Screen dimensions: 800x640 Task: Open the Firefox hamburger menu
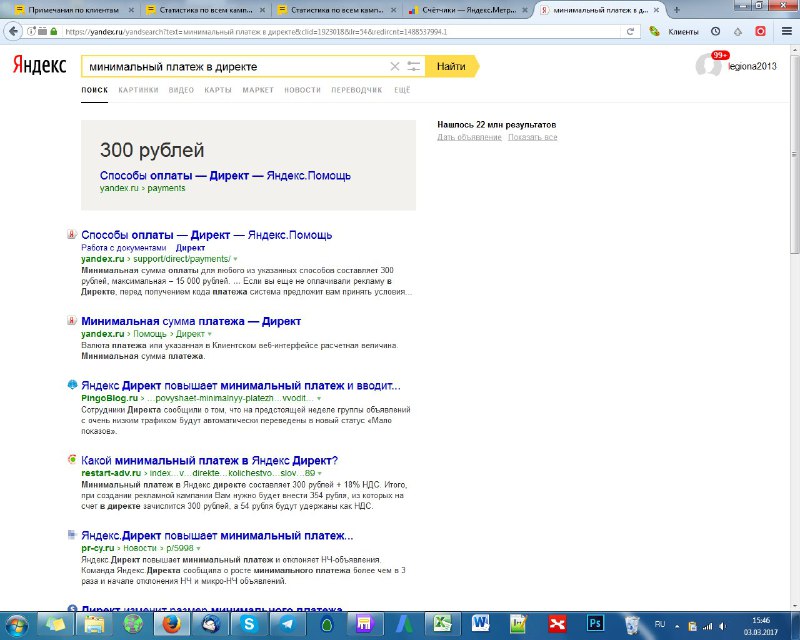tap(787, 32)
